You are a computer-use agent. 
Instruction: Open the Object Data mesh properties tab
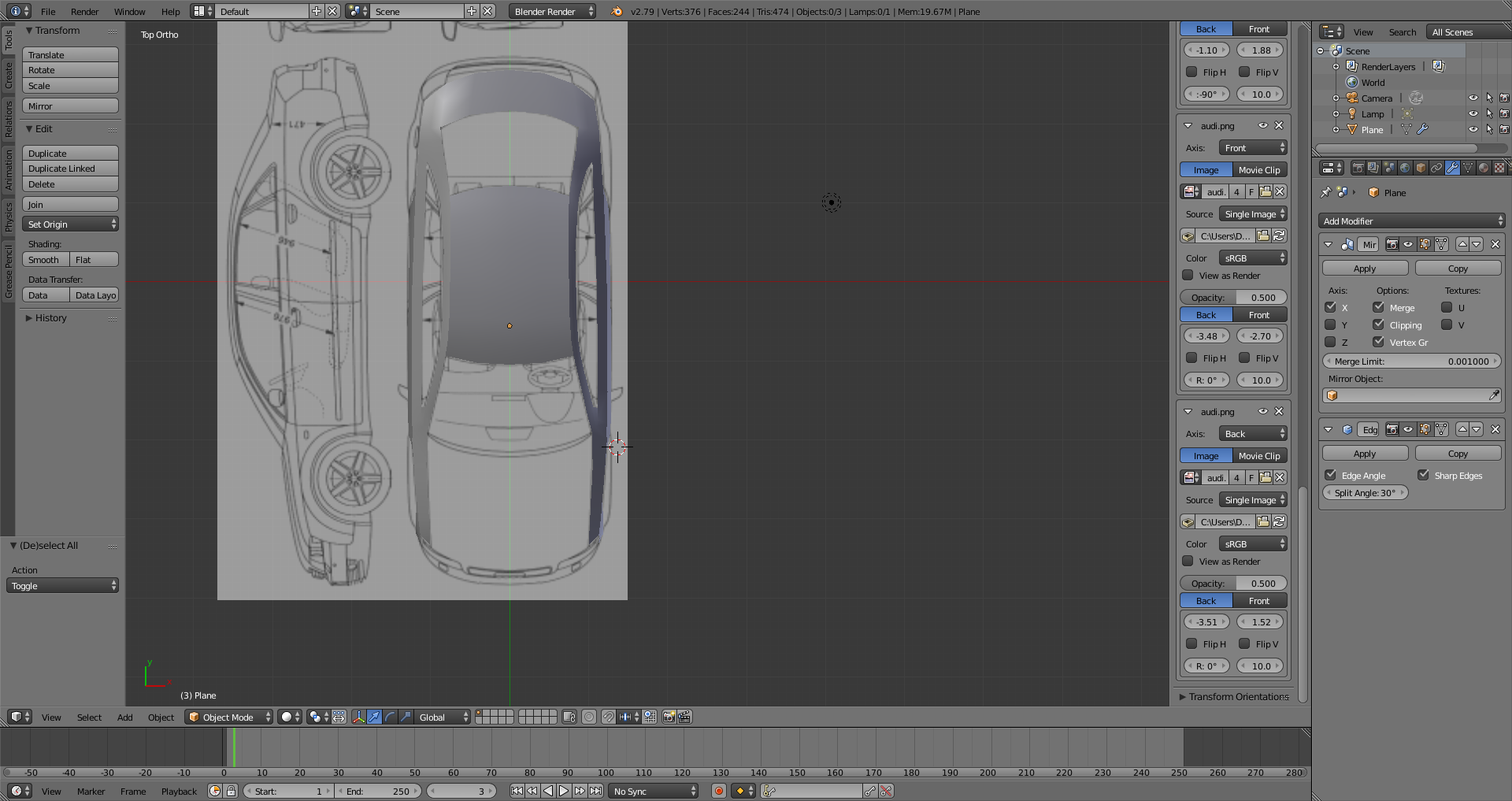point(1468,168)
